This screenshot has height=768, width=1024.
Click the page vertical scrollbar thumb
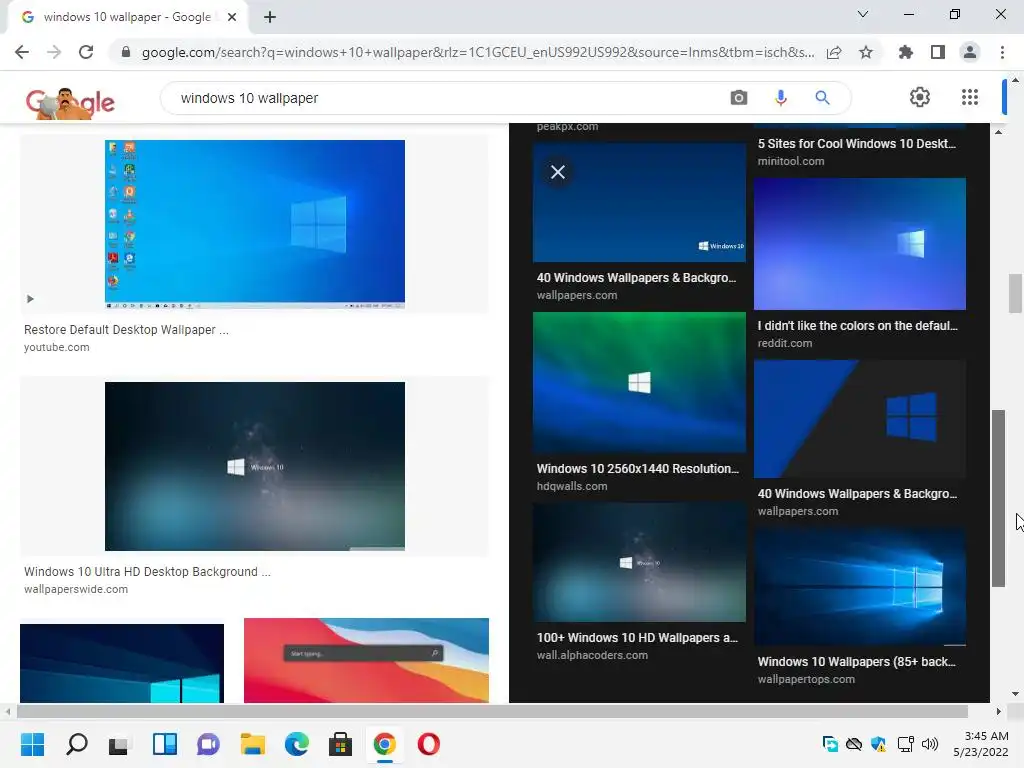(1015, 293)
